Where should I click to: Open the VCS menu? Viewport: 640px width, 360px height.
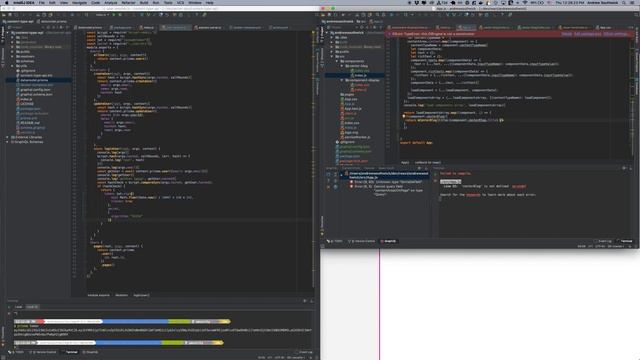(x=180, y=2)
